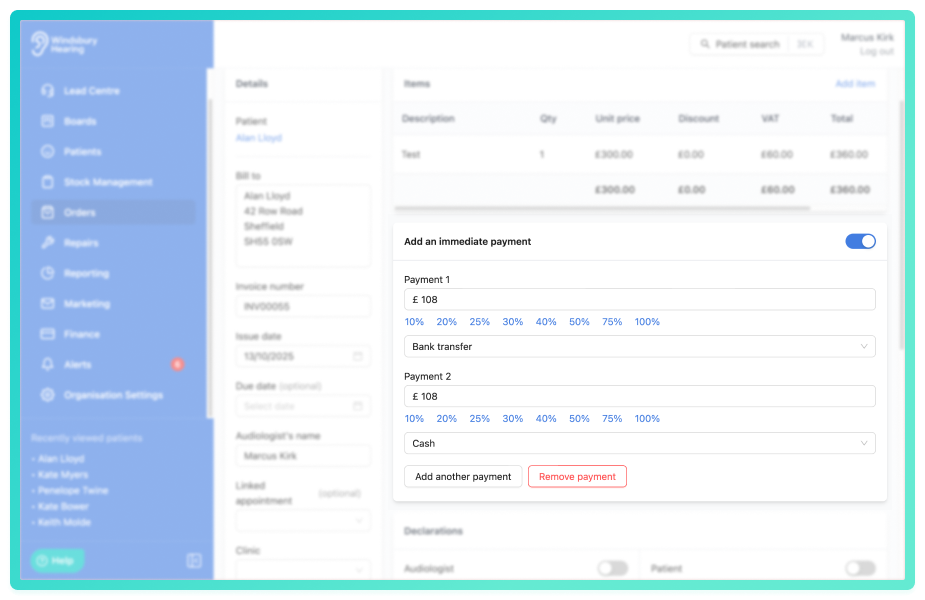Click the Windsbury Hearing ear logo
925x600 pixels.
click(40, 44)
